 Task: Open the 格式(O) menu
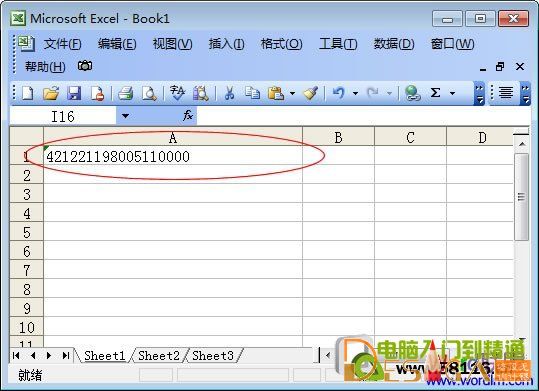click(282, 44)
